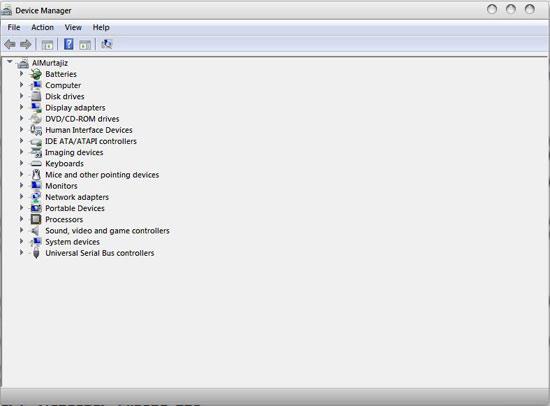Image resolution: width=550 pixels, height=406 pixels.
Task: Click the Forward arrow toolbar icon
Action: coord(26,44)
